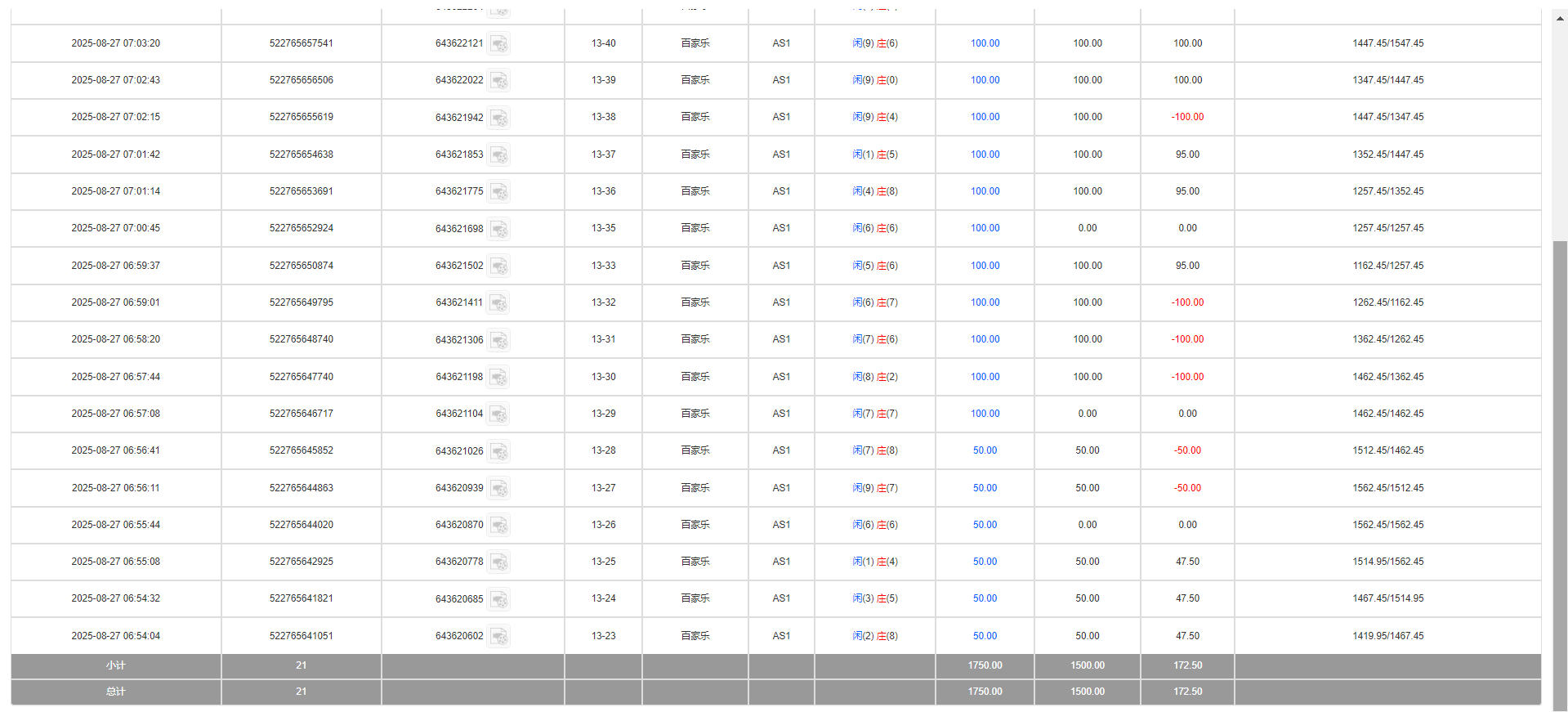Click video replay icon next to 643621853
Screen dimensions: 1568x712
[x=498, y=154]
